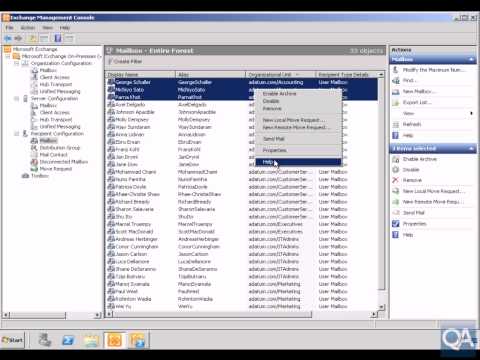Choose Send Mail in the context menu
The image size is (480, 360).
click(x=298, y=139)
